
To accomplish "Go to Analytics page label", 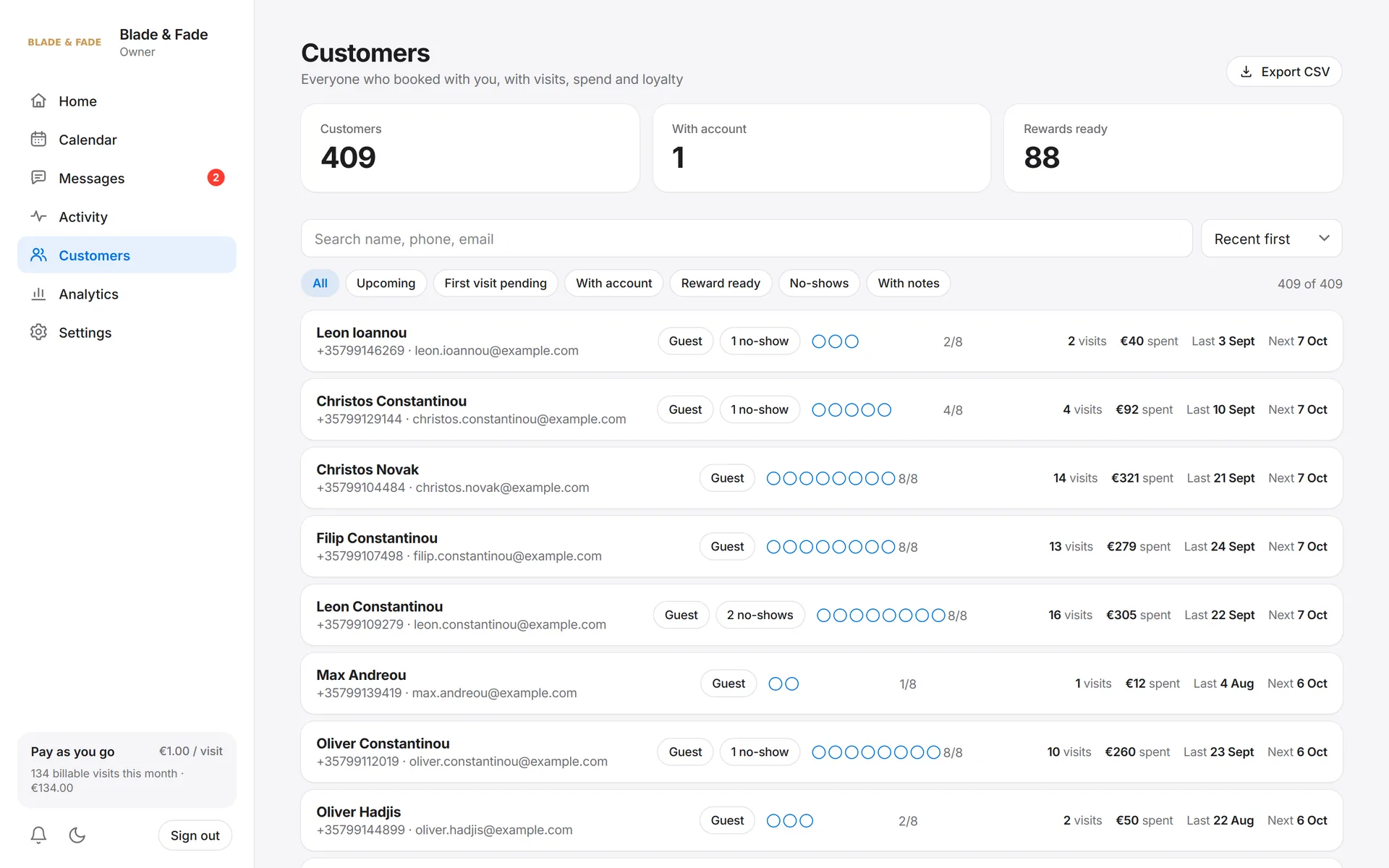I will click(x=88, y=294).
